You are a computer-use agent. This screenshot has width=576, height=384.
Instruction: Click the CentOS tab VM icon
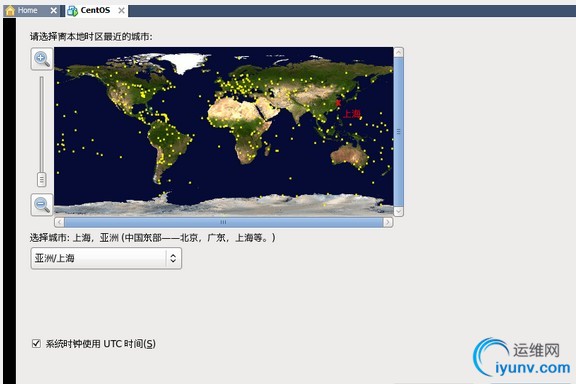[72, 11]
